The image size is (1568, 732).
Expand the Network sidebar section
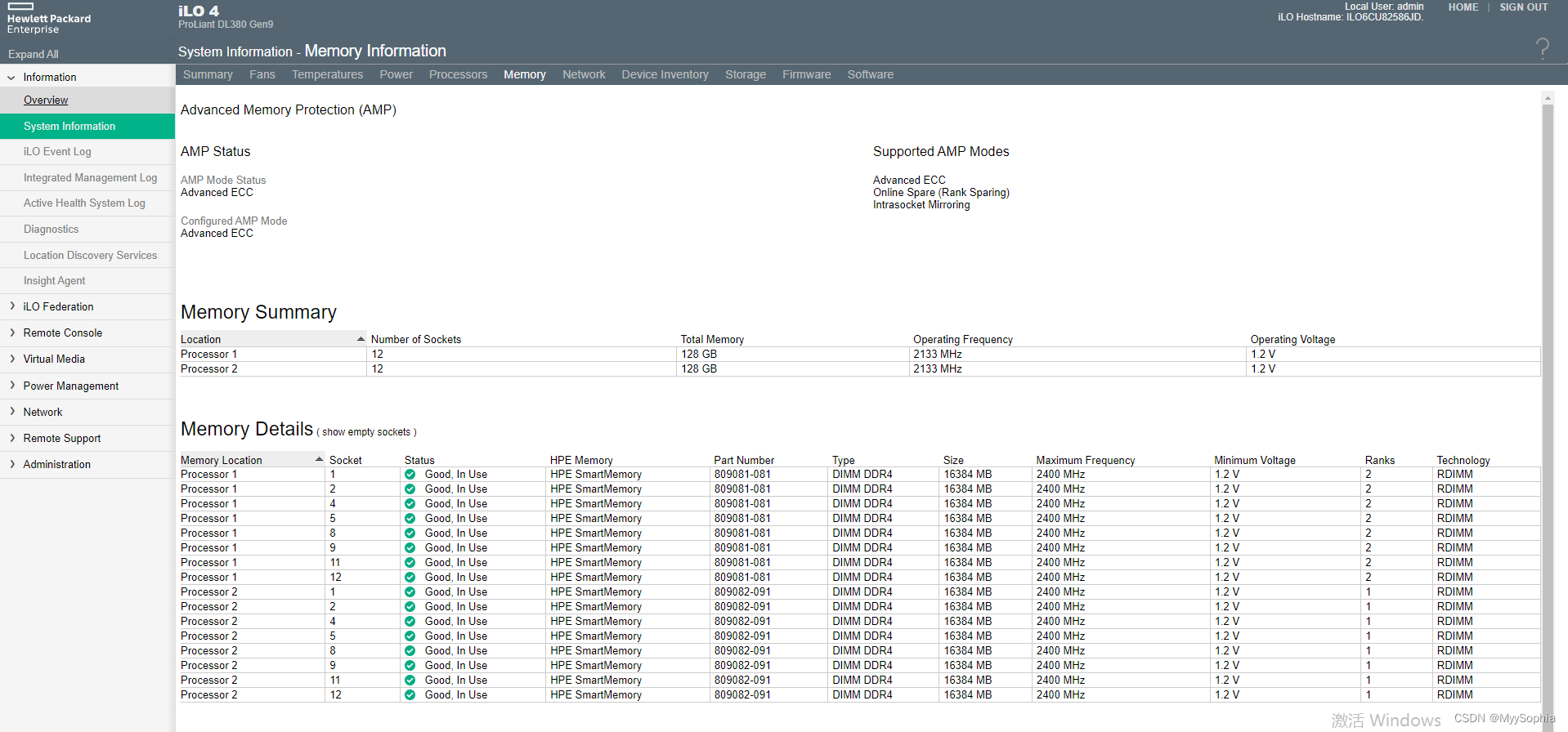point(11,412)
